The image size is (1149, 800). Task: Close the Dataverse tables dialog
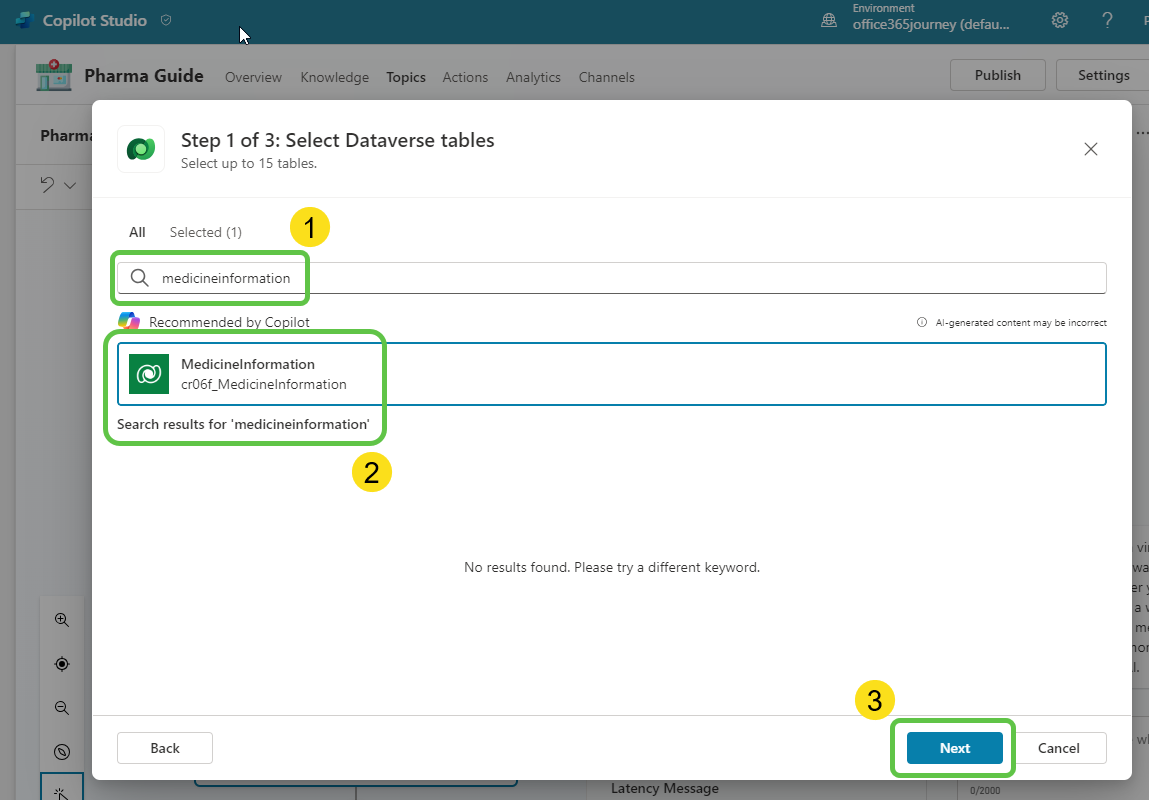[1091, 149]
